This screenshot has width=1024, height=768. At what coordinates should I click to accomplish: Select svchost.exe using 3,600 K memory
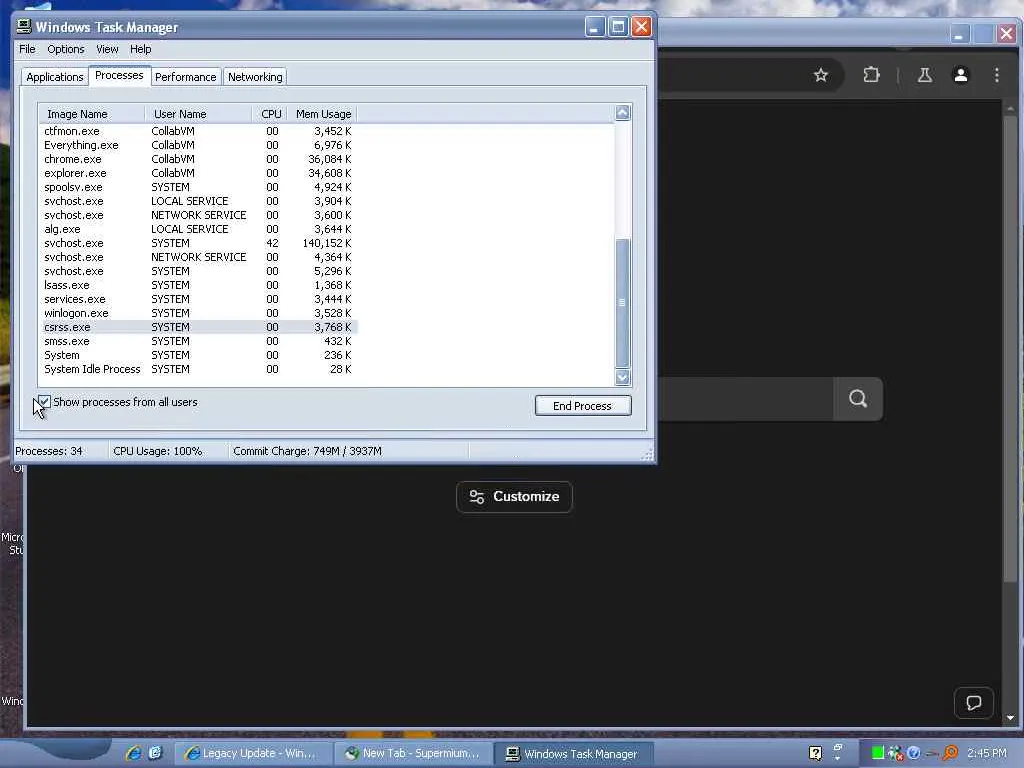198,216
